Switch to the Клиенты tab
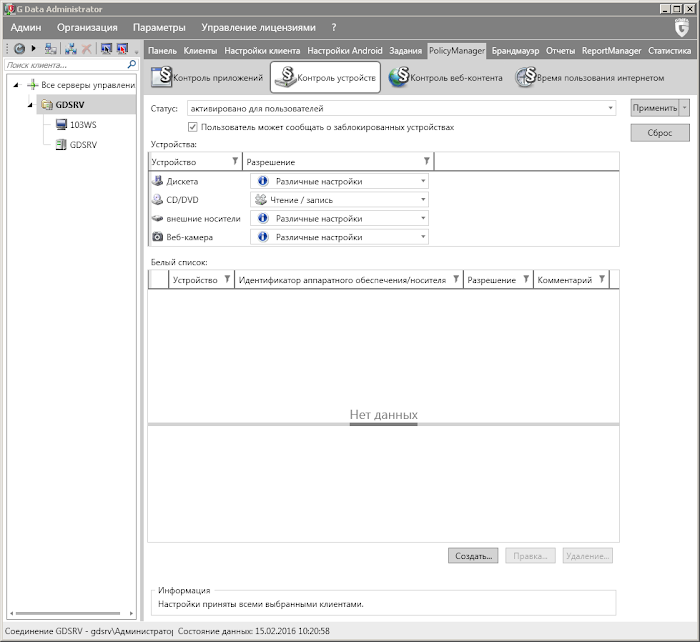The height and width of the screenshot is (642, 700). [x=200, y=50]
